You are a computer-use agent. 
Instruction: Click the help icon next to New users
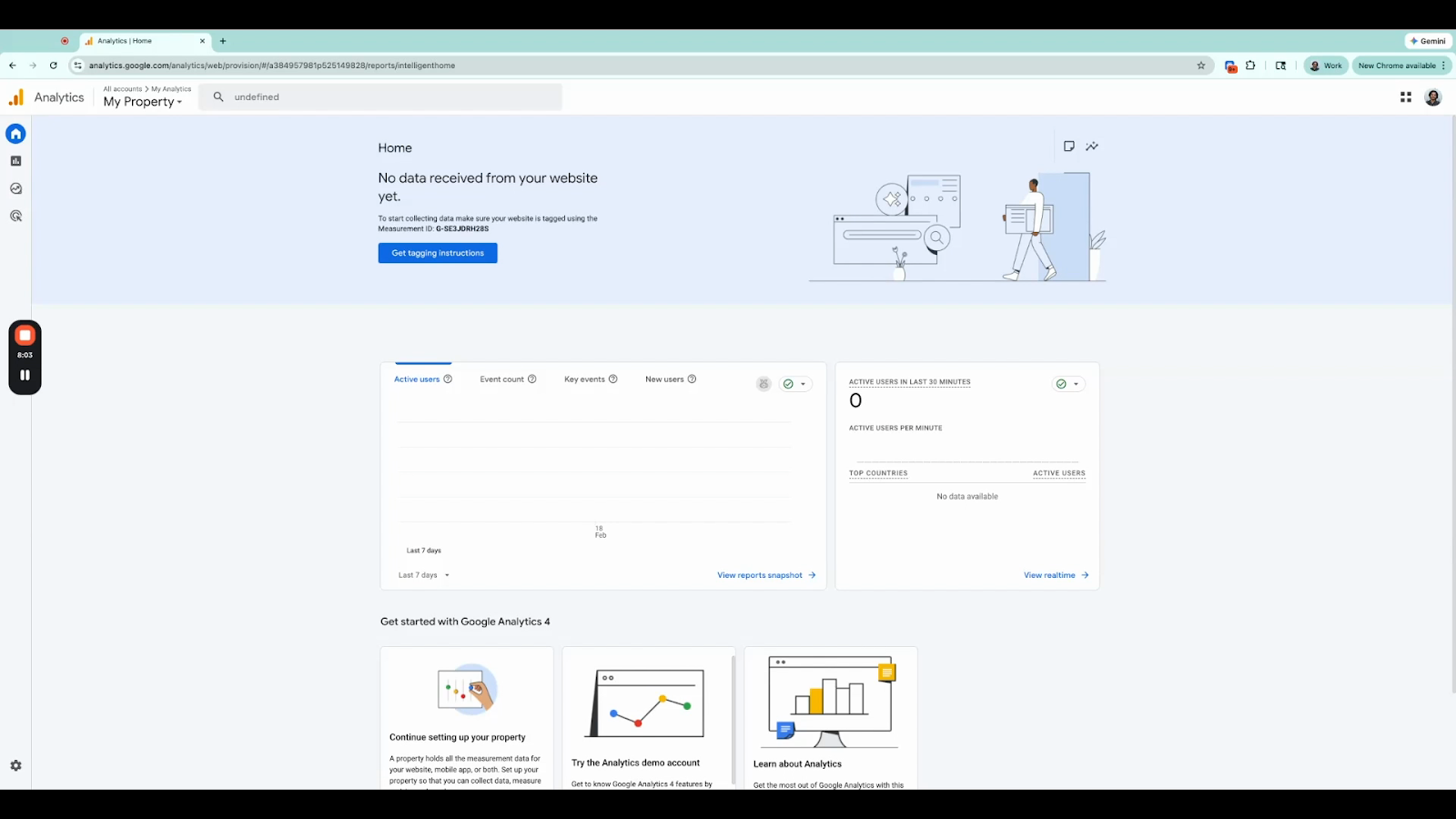[692, 379]
